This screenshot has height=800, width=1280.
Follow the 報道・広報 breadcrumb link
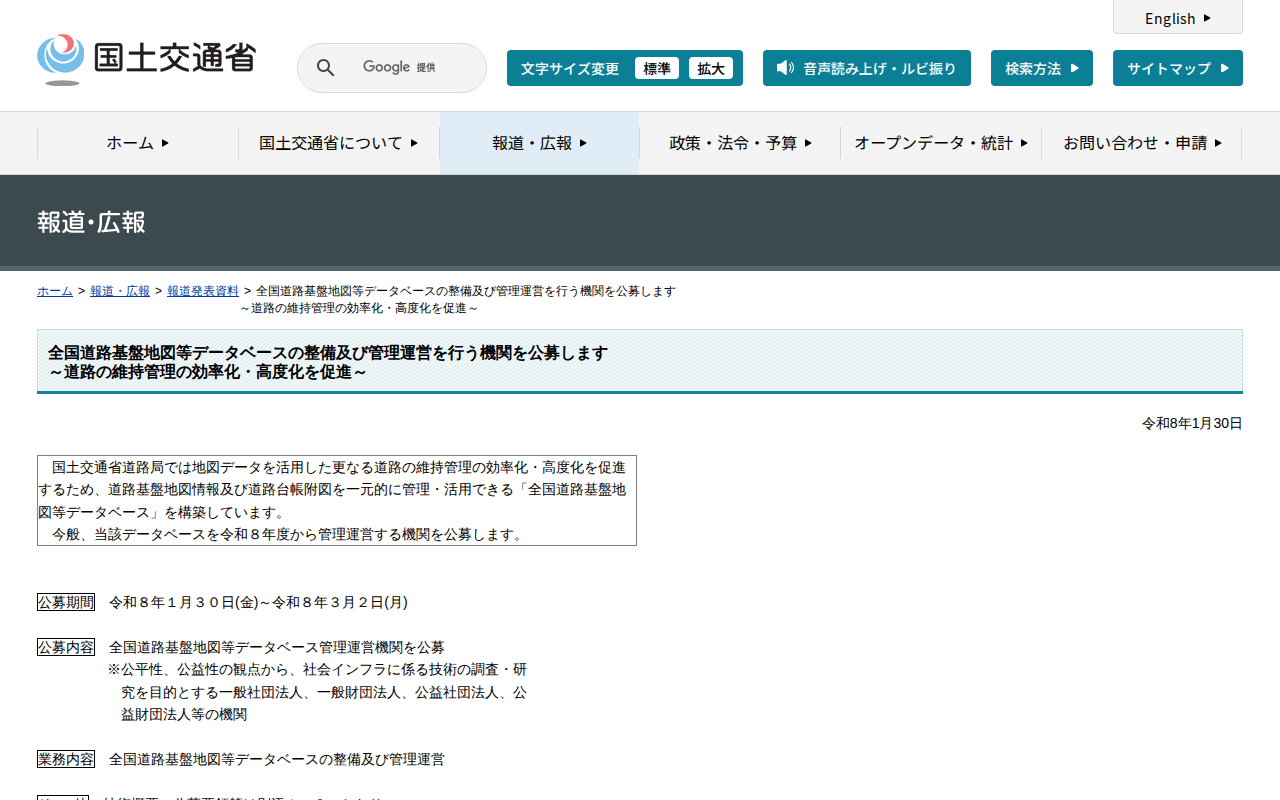click(x=120, y=291)
